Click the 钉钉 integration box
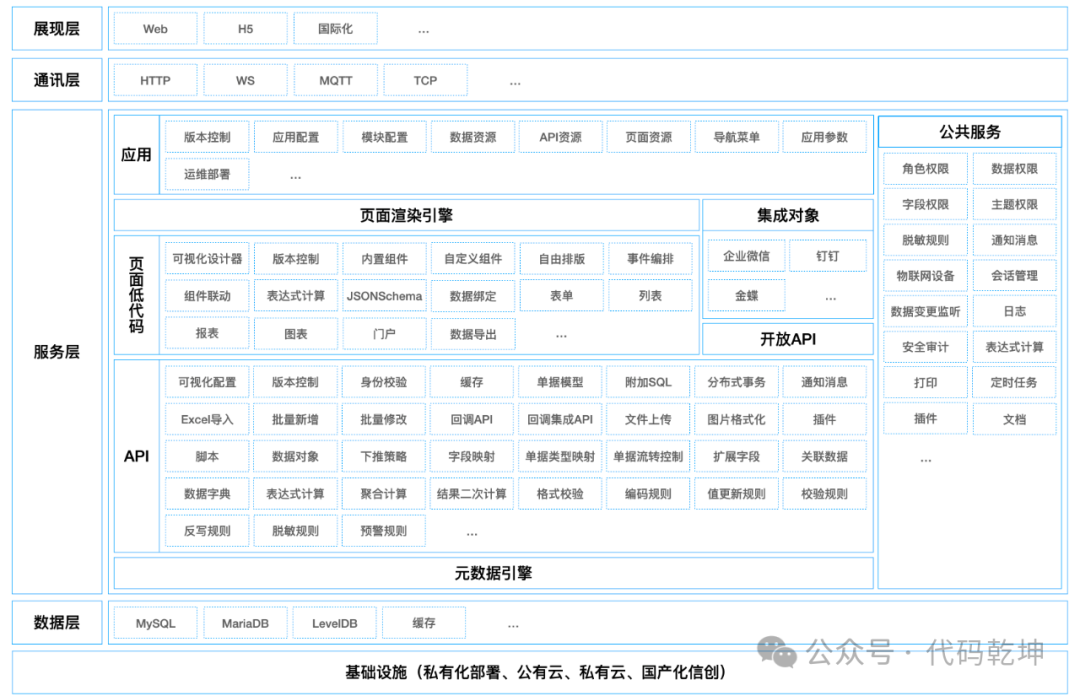1080x696 pixels. tap(828, 256)
